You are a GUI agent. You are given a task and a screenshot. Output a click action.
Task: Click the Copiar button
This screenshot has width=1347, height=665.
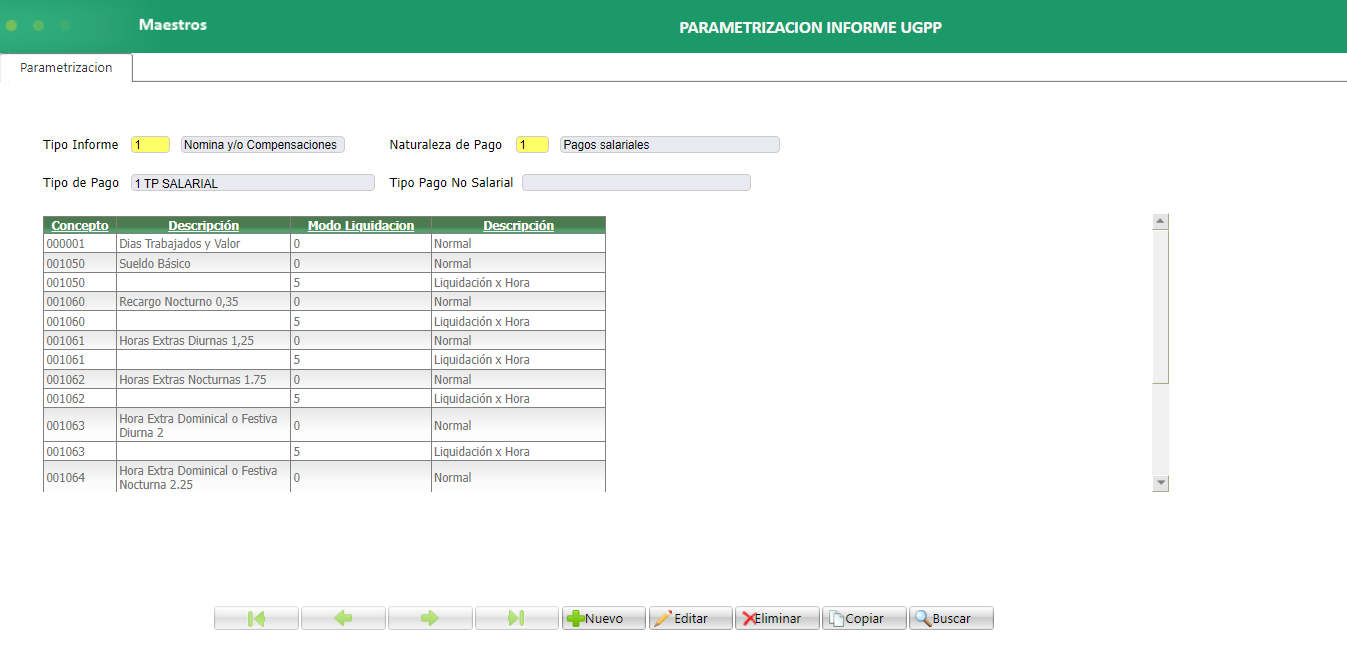pyautogui.click(x=864, y=618)
